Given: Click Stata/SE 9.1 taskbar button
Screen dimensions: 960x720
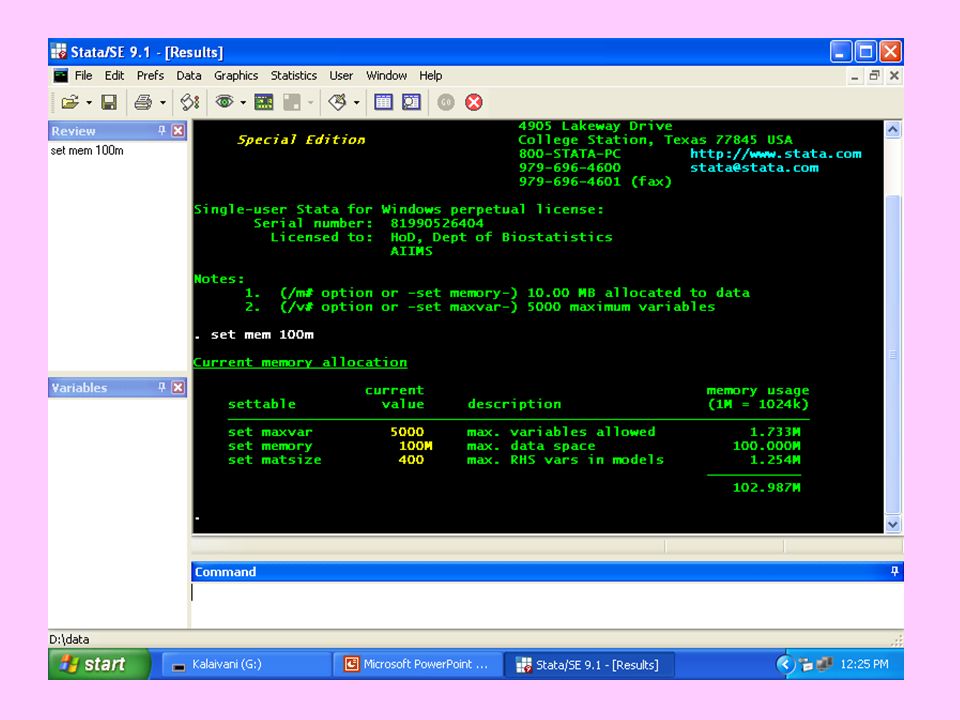Looking at the screenshot, I should (x=588, y=664).
